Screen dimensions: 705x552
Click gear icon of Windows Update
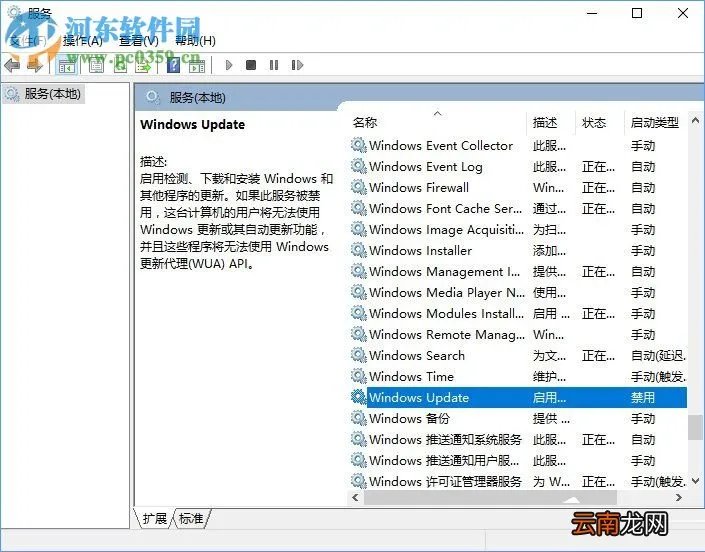click(359, 396)
